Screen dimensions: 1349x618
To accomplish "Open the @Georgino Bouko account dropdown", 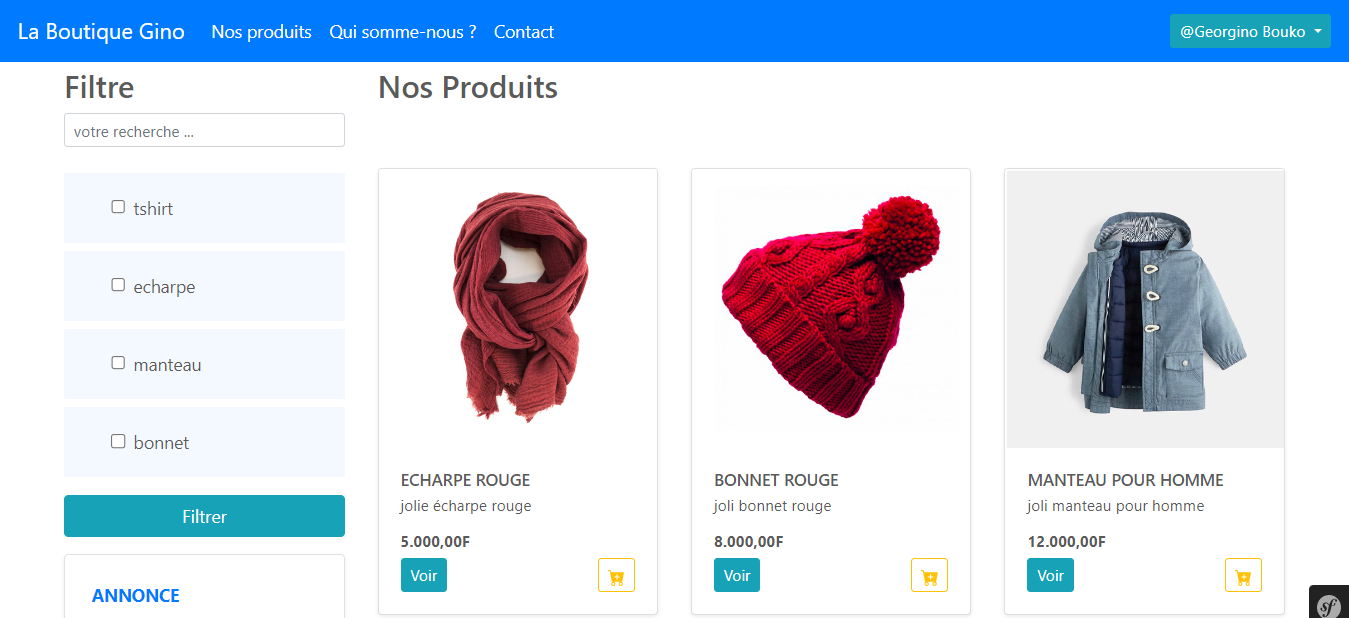I will [1249, 31].
